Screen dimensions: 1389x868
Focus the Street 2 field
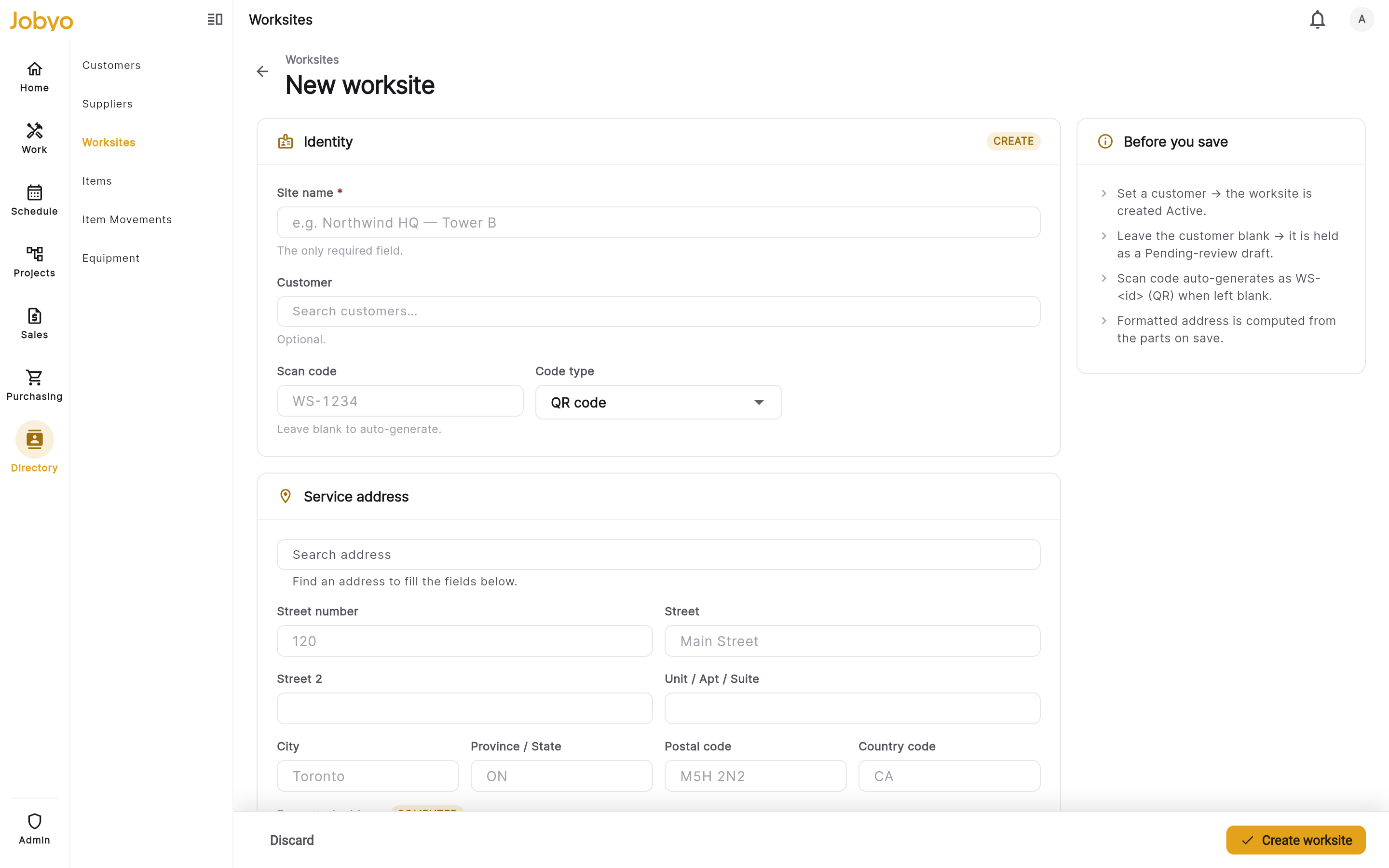464,708
